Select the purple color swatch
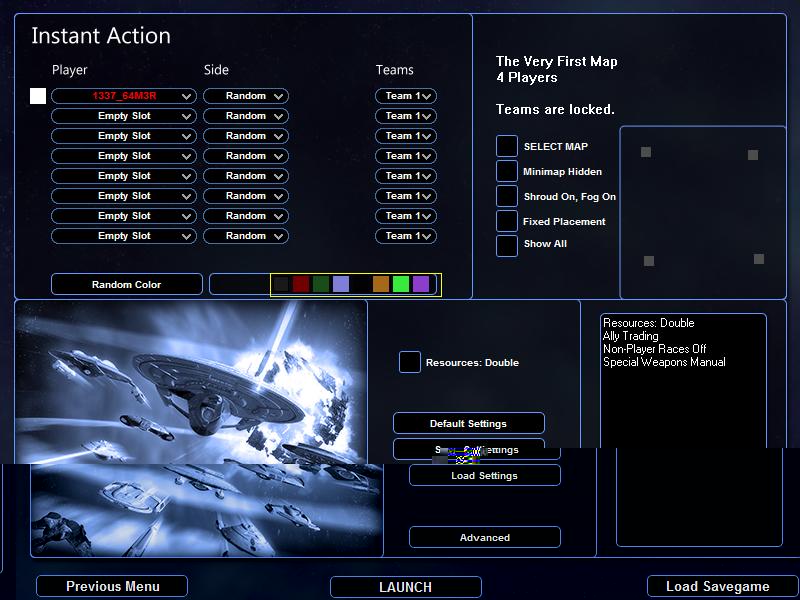The image size is (800, 600). (421, 285)
